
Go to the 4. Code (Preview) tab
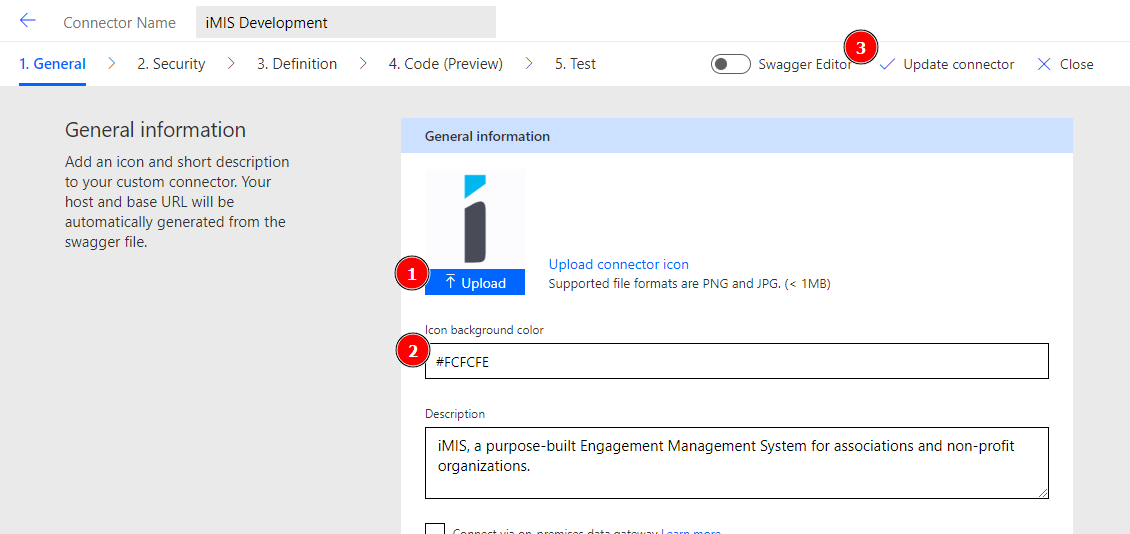tap(446, 64)
